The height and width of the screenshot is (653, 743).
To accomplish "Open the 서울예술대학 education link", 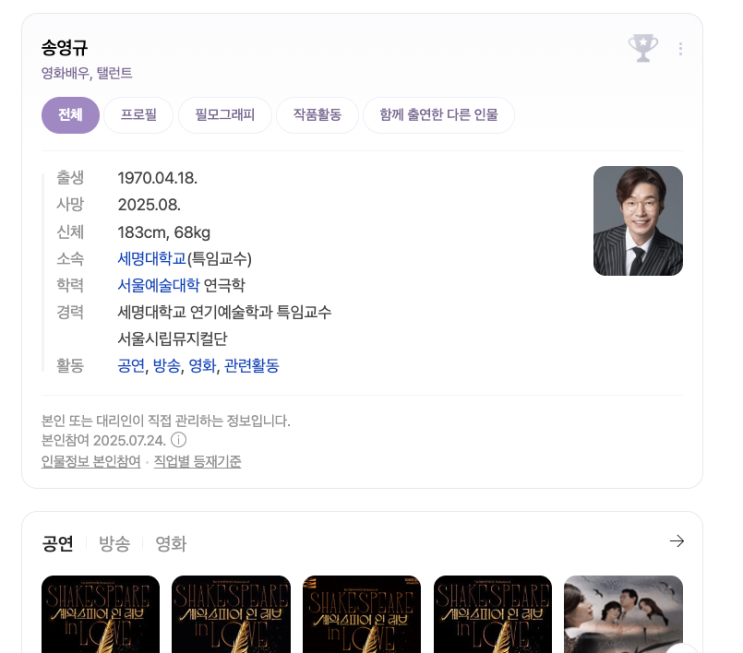I will pos(158,285).
